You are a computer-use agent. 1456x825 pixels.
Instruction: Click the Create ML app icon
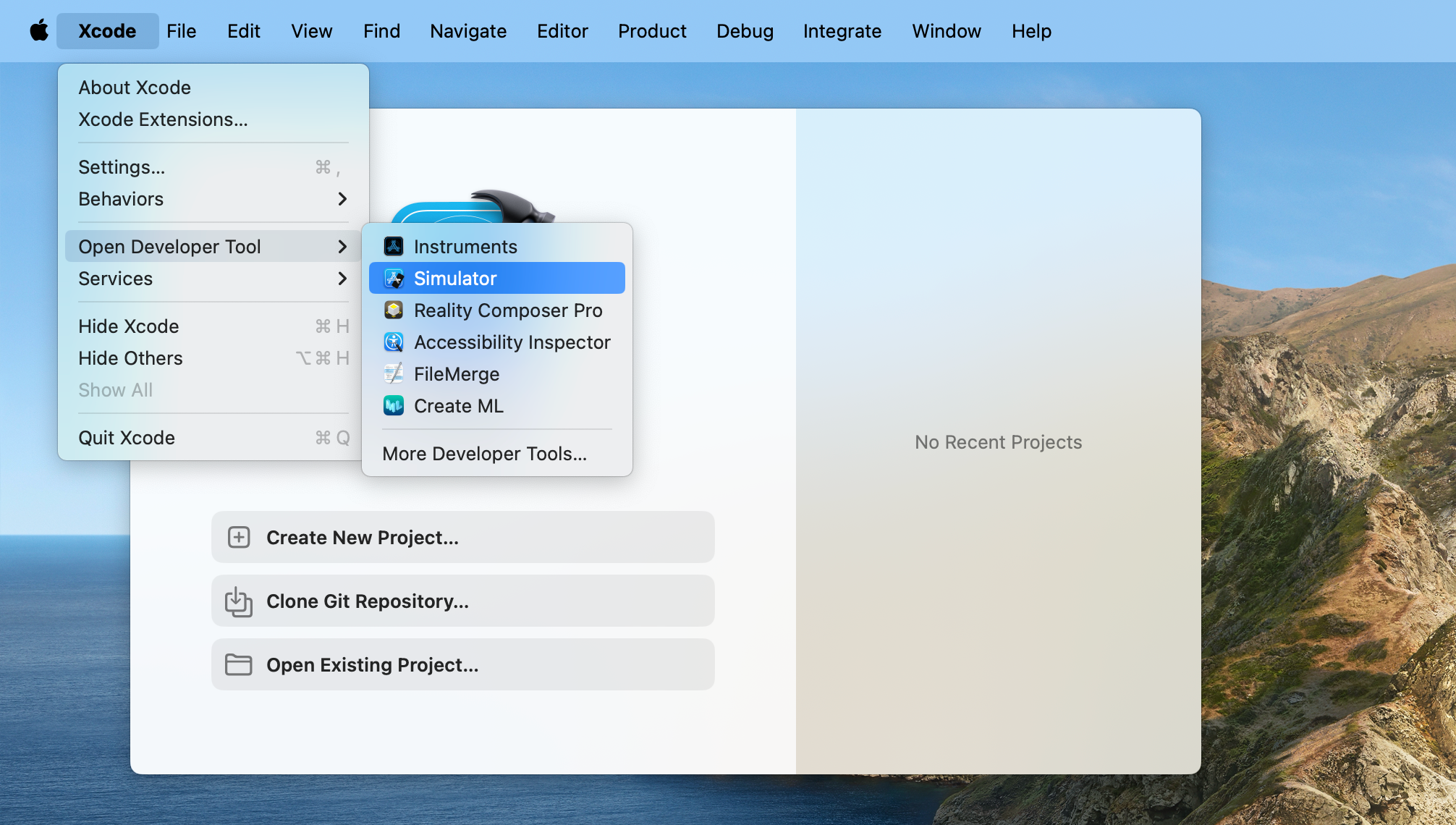coord(394,406)
